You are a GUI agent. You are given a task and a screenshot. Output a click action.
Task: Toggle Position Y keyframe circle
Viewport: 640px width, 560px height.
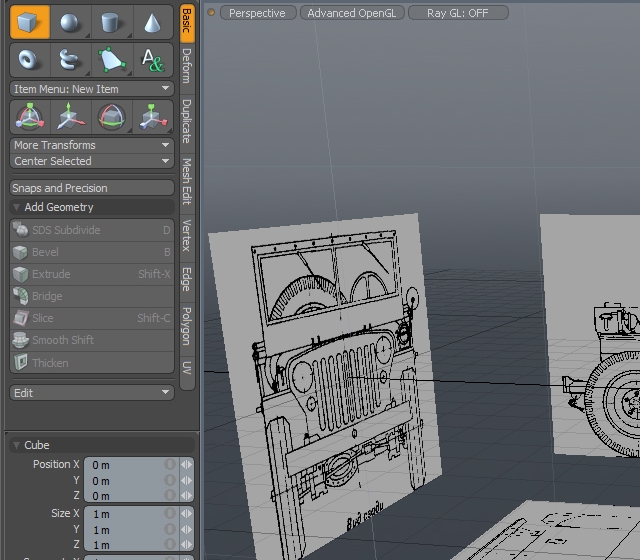click(170, 480)
